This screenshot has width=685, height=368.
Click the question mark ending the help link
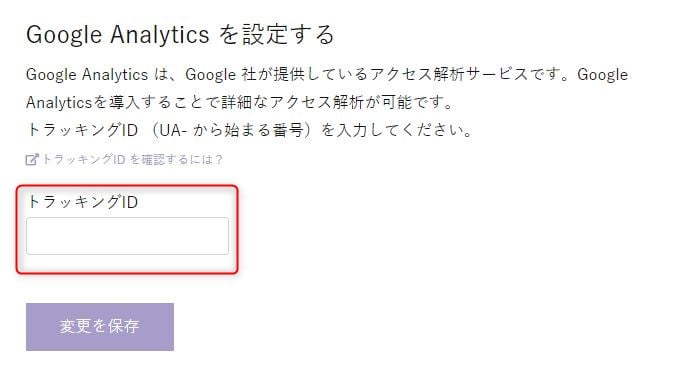(219, 160)
